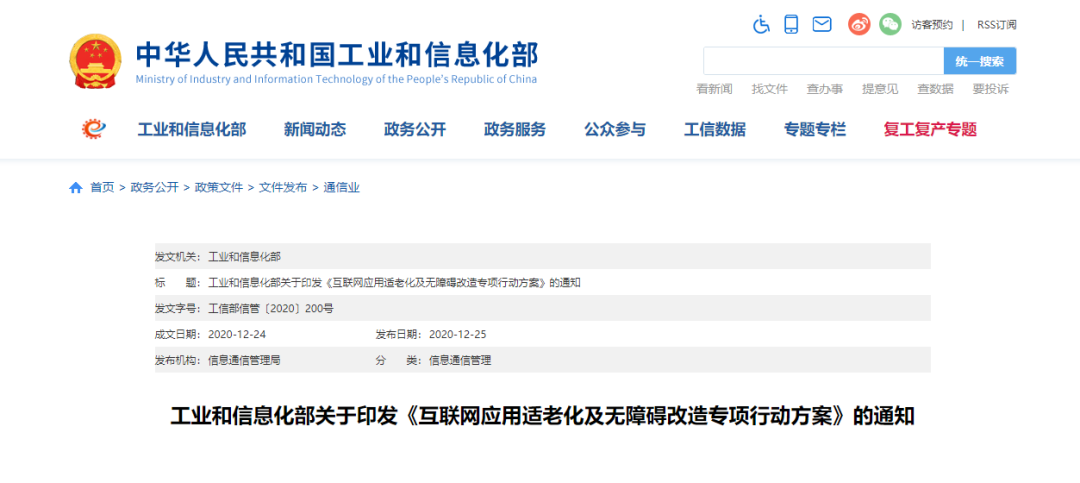
Task: Select 看新闻 search shortcut
Action: (714, 89)
